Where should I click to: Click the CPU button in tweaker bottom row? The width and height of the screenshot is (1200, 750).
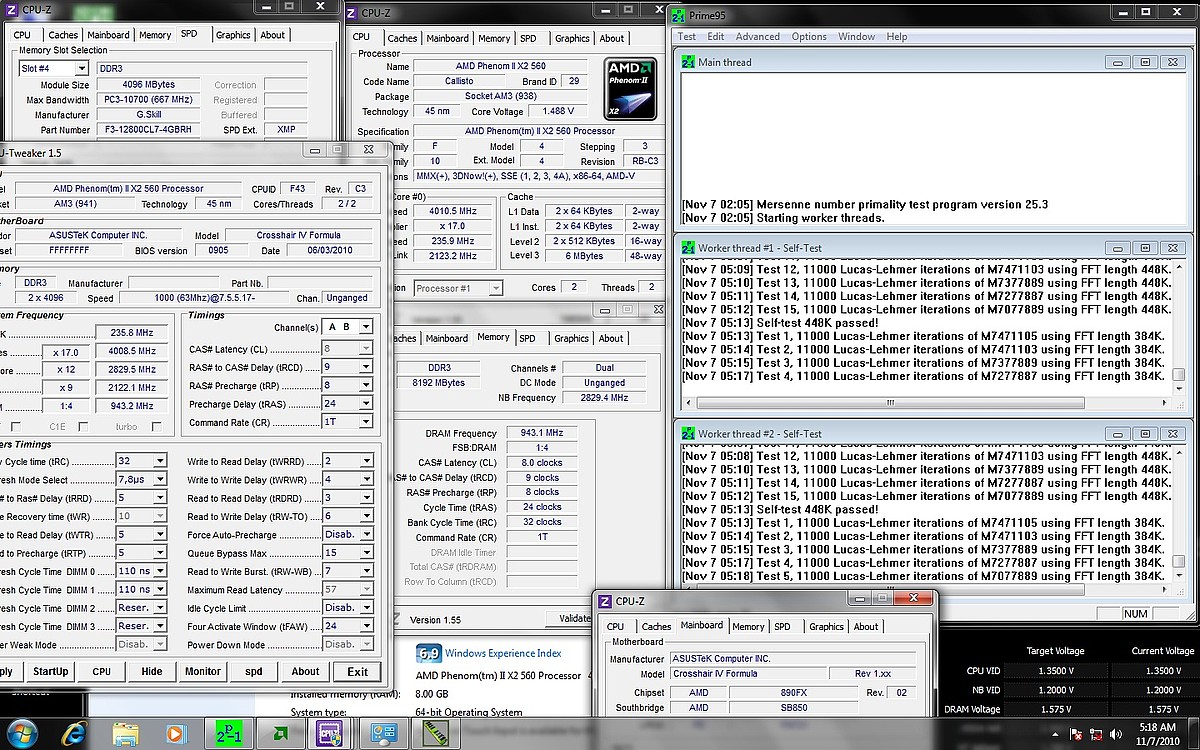tap(101, 671)
